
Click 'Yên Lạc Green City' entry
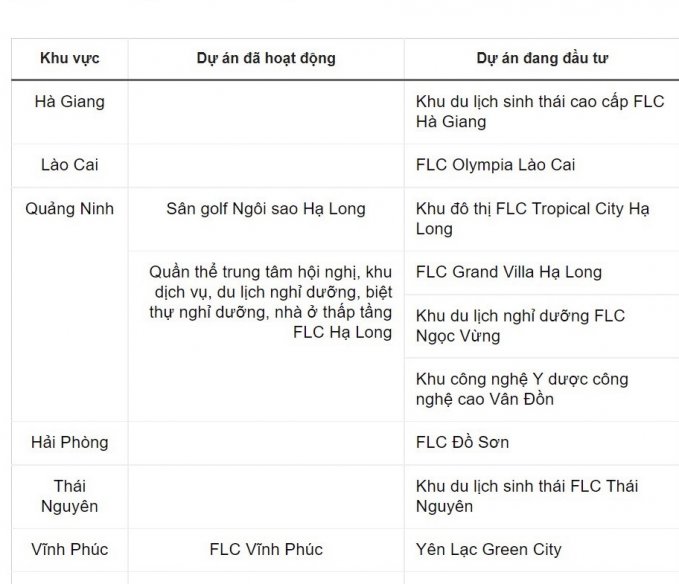[488, 549]
